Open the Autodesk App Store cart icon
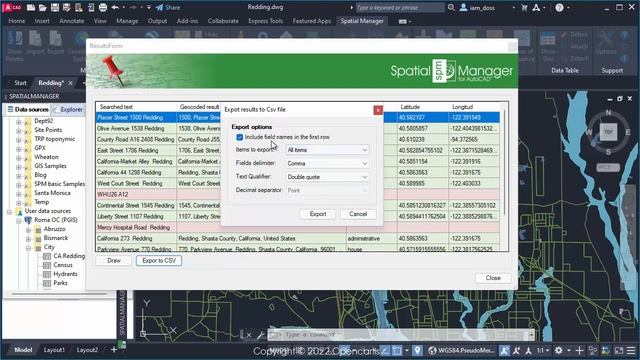This screenshot has width=640, height=360. click(524, 7)
